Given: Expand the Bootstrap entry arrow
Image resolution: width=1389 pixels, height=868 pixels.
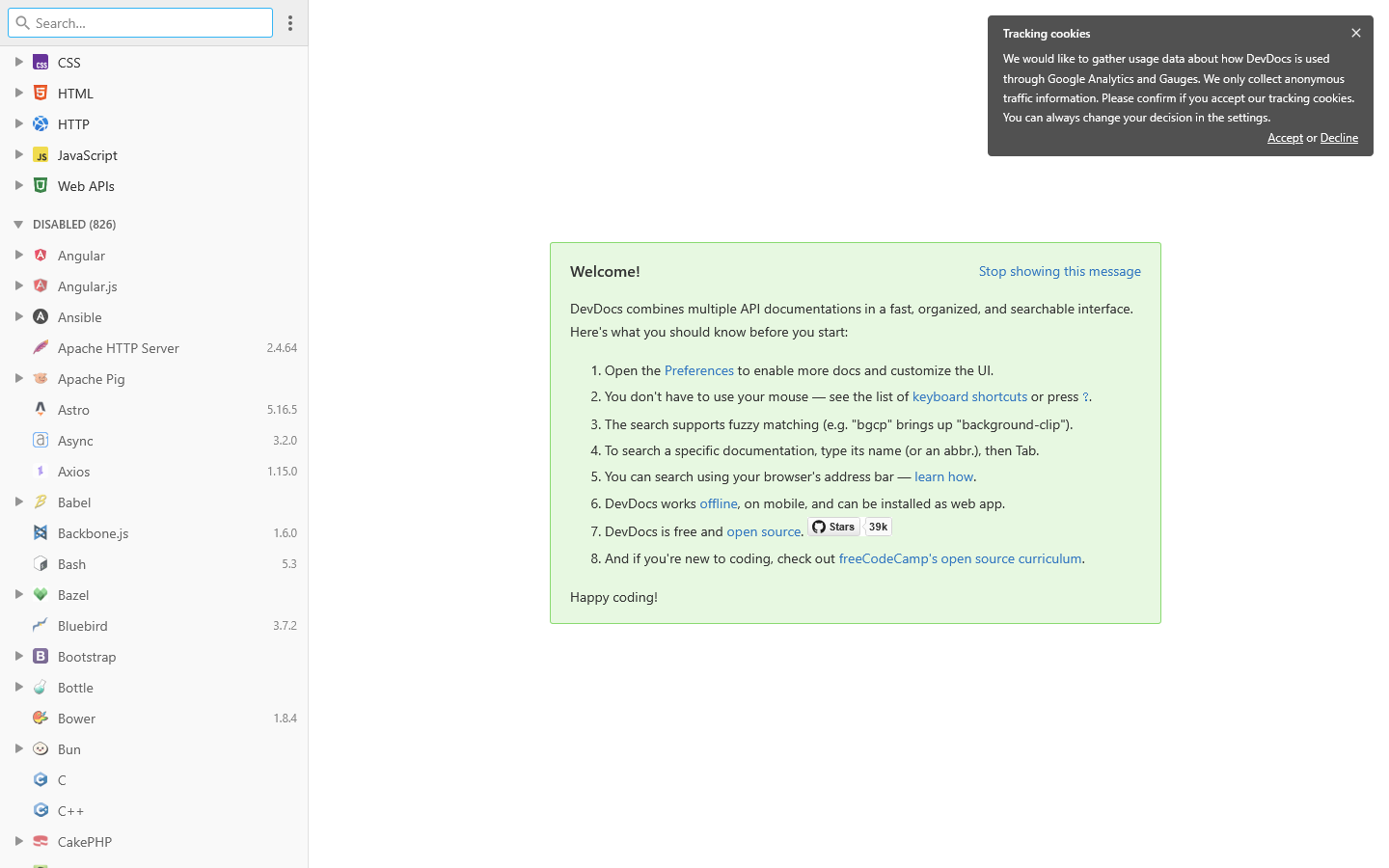Looking at the screenshot, I should tap(18, 656).
